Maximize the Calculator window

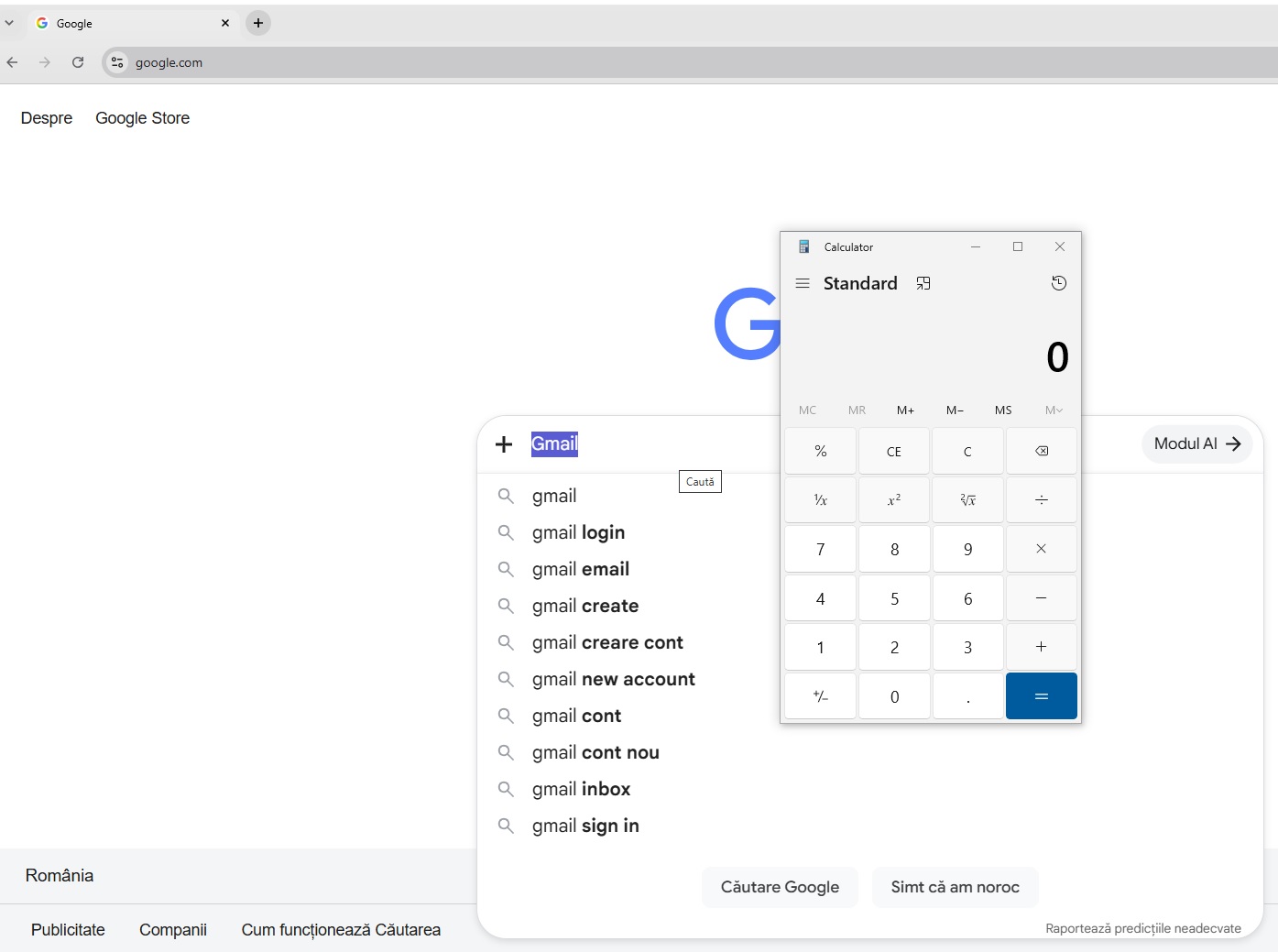pyautogui.click(x=1018, y=246)
